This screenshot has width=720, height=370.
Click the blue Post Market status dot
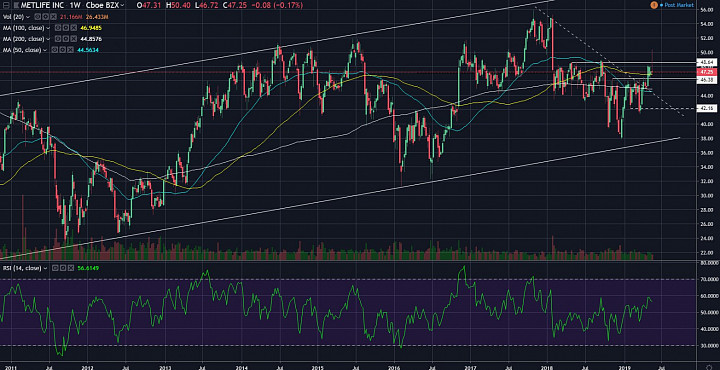[x=662, y=5]
